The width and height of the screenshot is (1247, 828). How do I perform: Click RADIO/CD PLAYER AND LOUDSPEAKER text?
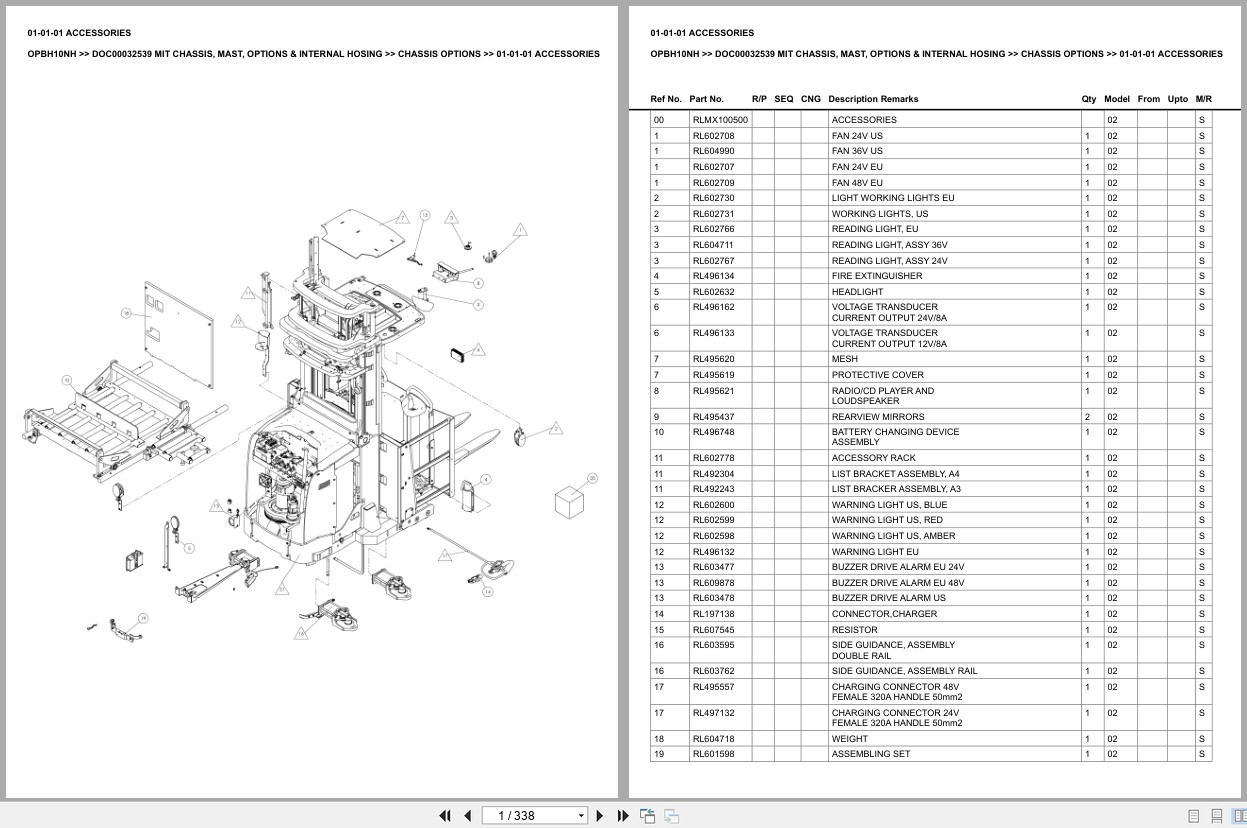tap(883, 396)
